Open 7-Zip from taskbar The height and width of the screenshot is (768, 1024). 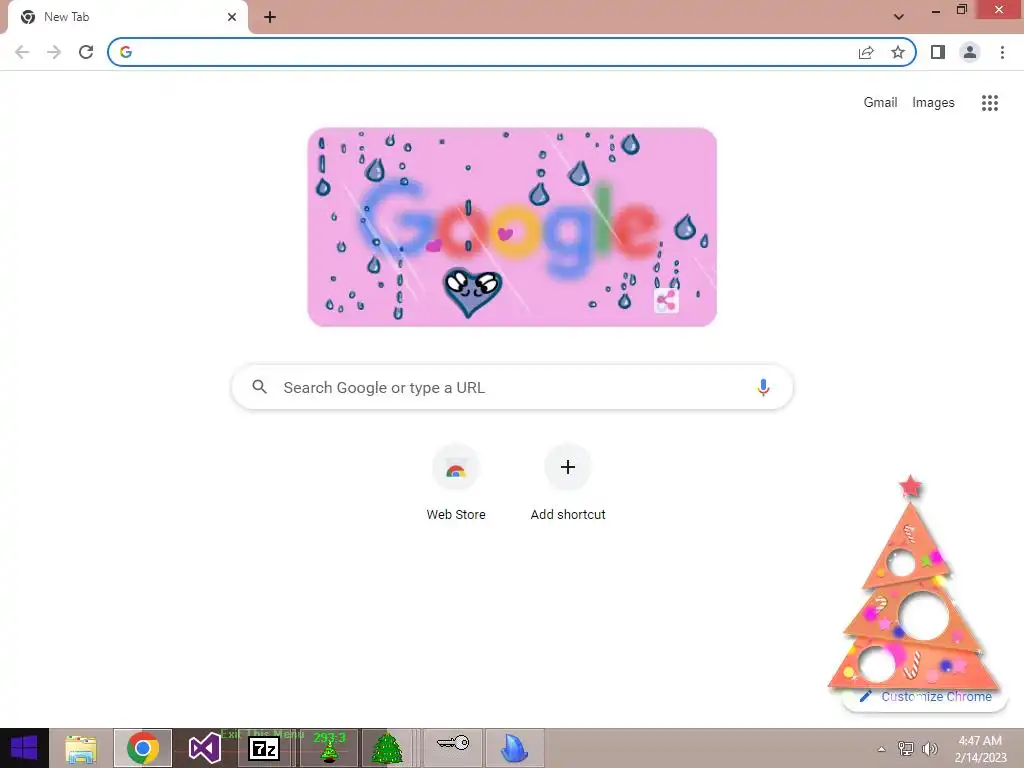tap(264, 748)
